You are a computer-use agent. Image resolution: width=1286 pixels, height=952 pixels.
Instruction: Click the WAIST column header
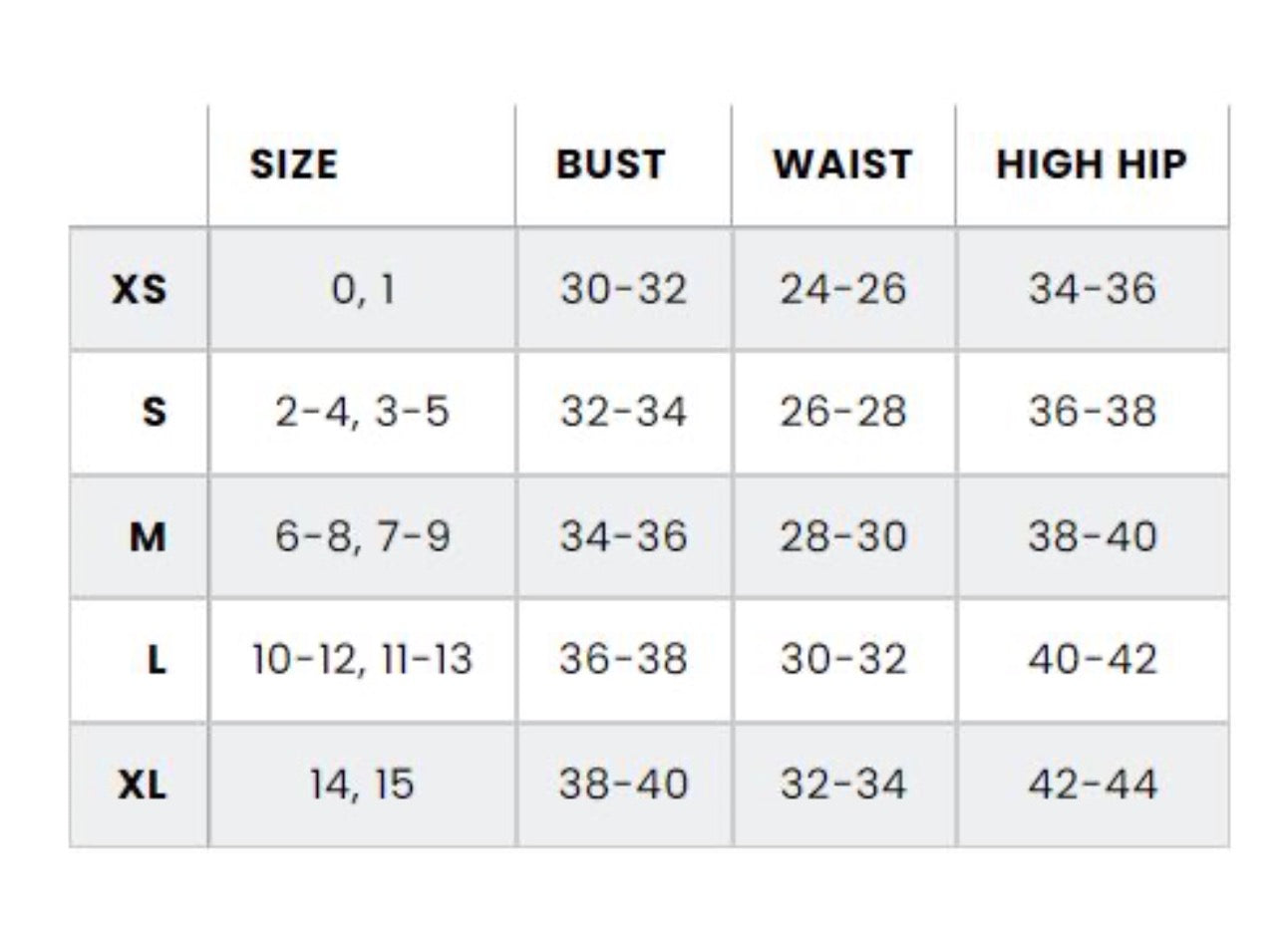(x=842, y=164)
